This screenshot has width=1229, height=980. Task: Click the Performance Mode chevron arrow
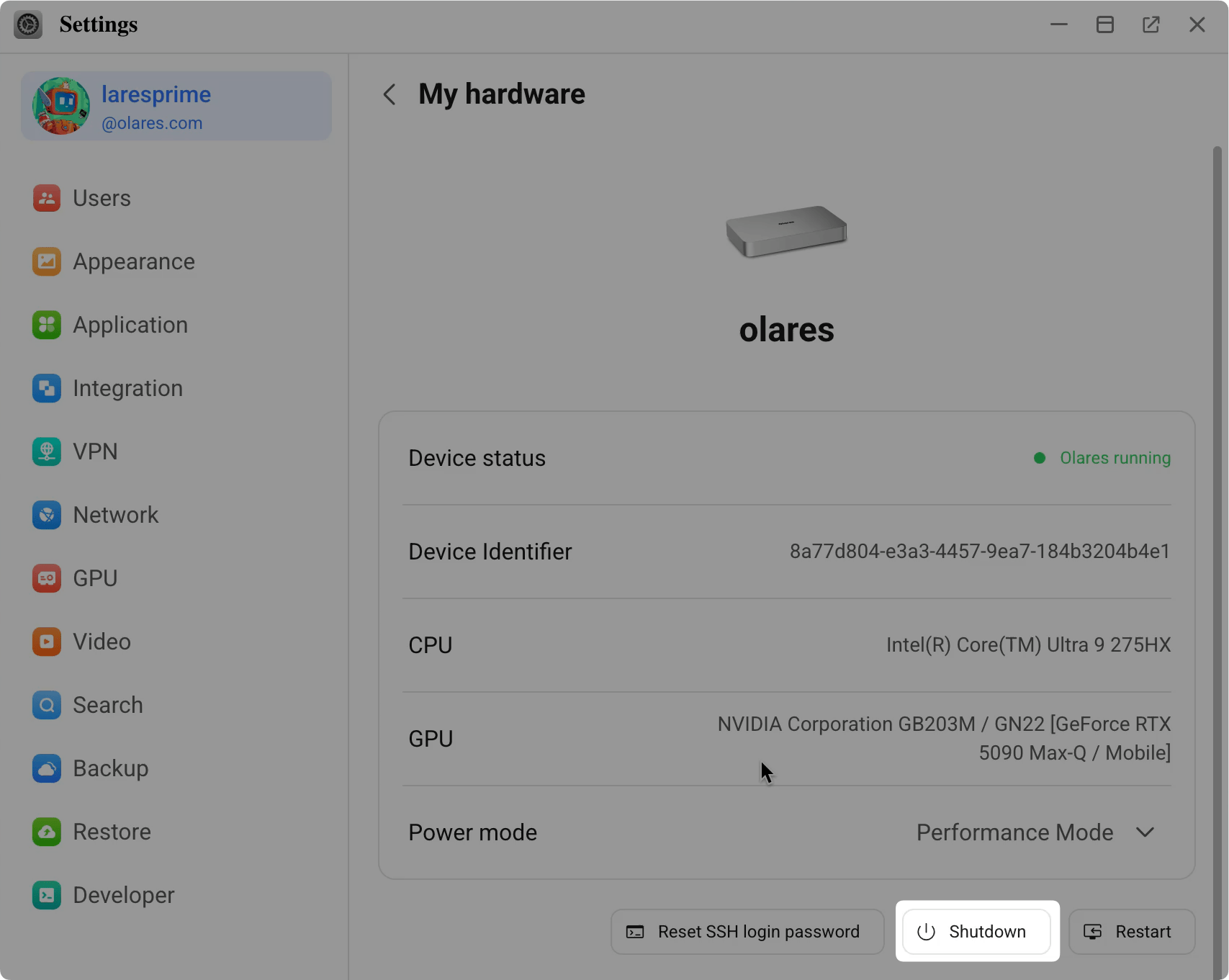(x=1145, y=832)
